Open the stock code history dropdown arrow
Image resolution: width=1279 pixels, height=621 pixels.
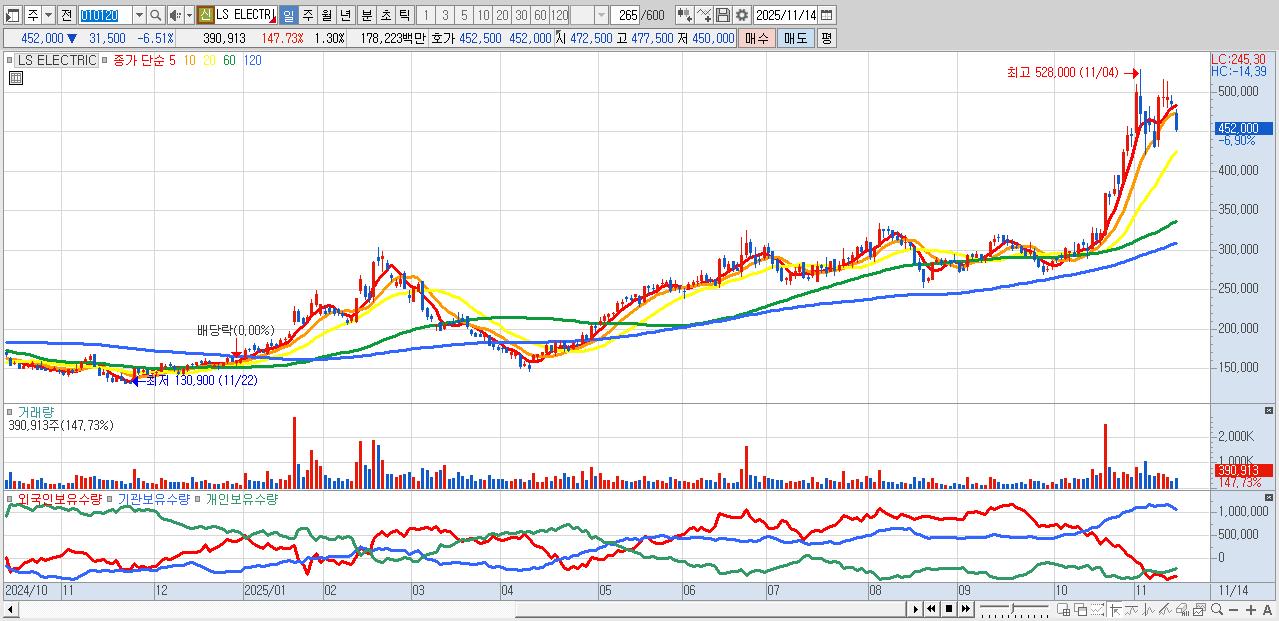139,15
